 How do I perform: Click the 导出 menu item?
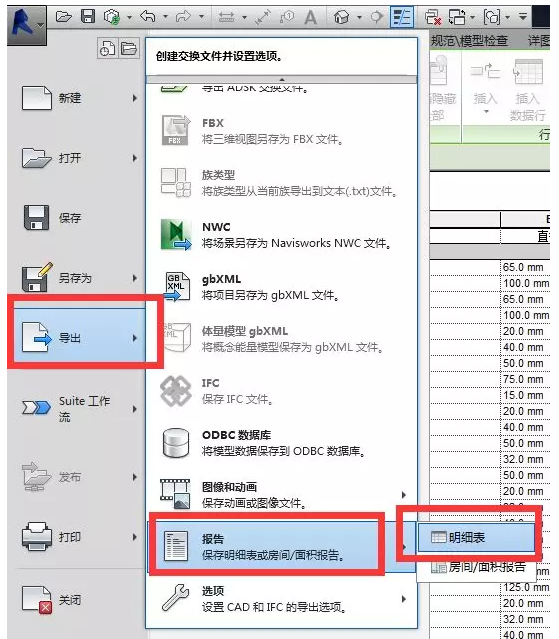pos(80,338)
